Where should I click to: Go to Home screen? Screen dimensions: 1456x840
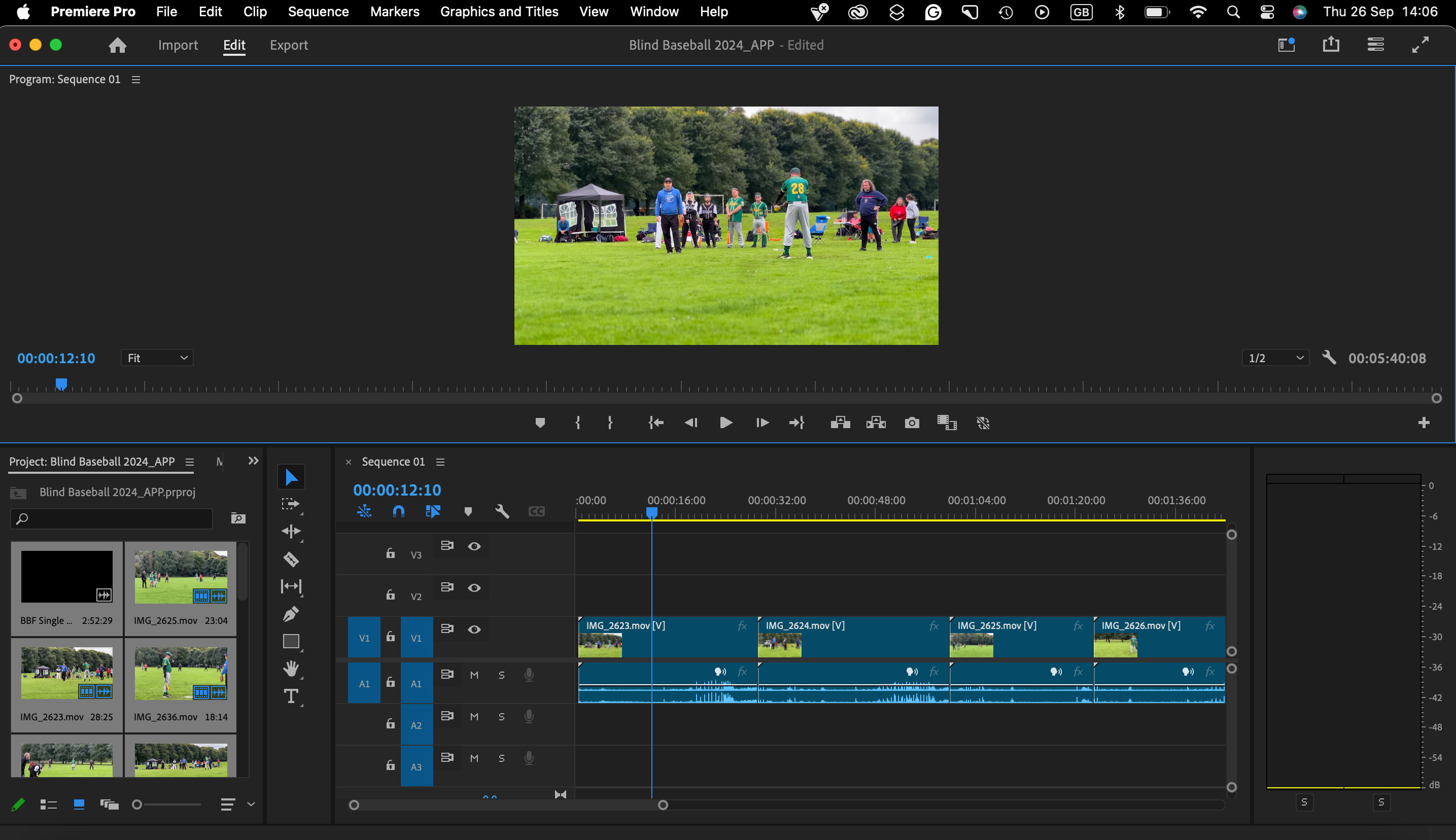pyautogui.click(x=118, y=45)
